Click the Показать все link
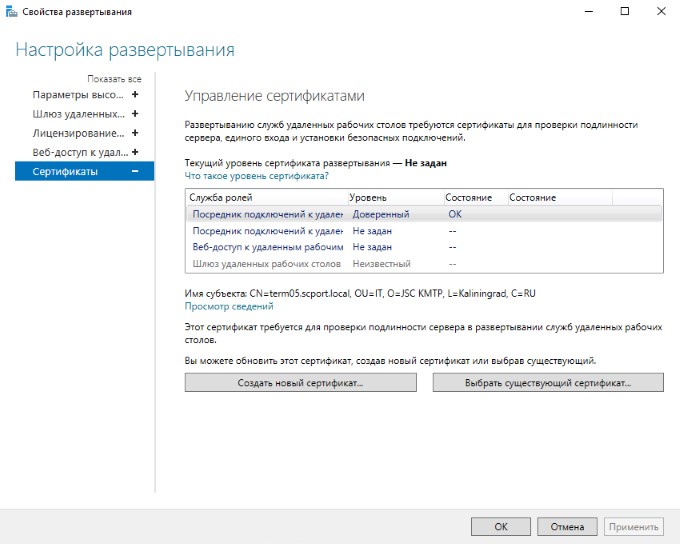The width and height of the screenshot is (680, 544). coord(114,78)
